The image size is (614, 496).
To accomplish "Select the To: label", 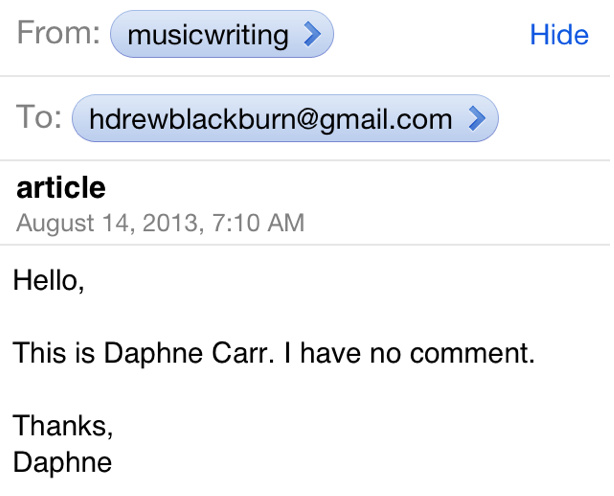I will tap(39, 117).
